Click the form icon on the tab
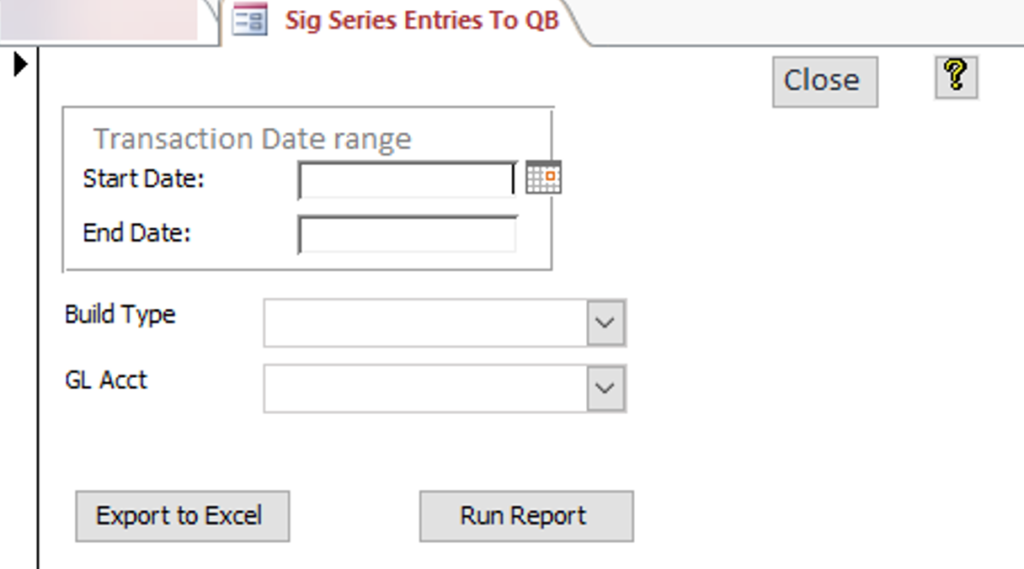The image size is (1024, 569). (249, 20)
